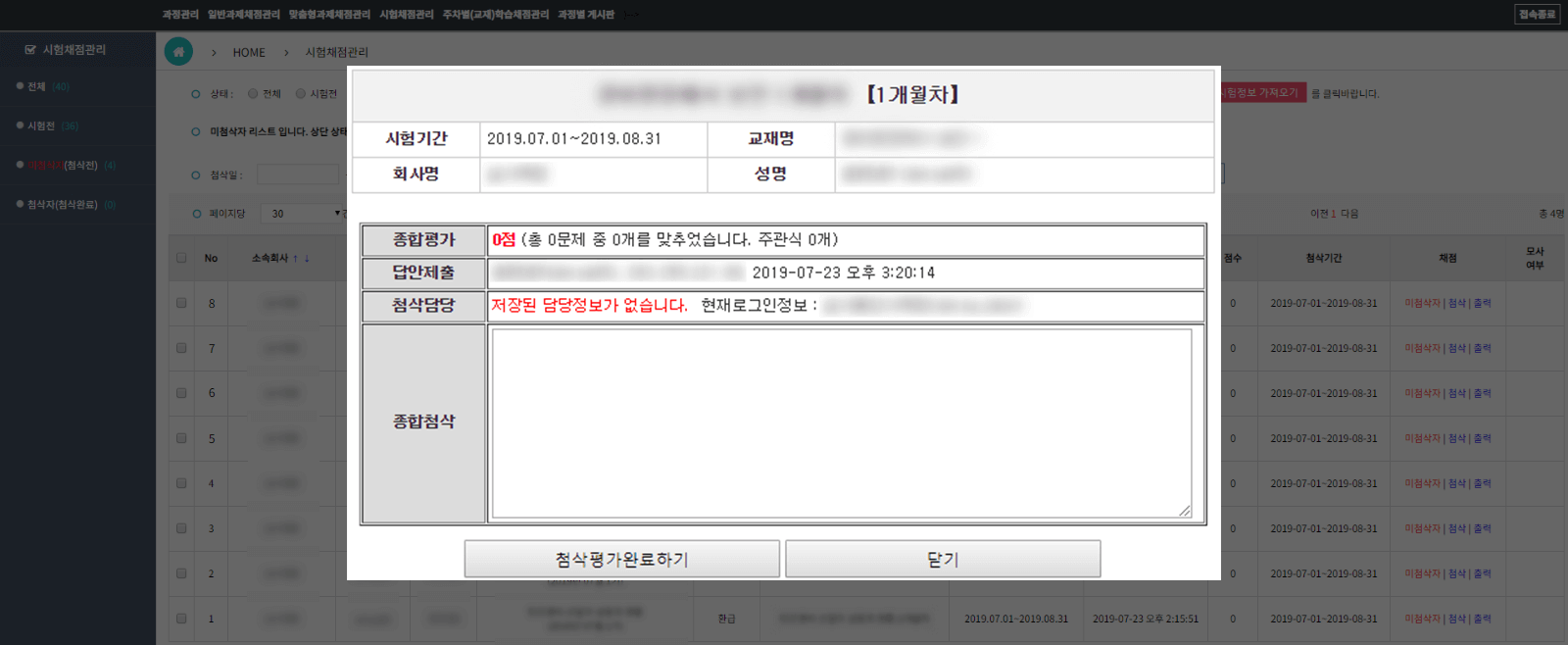Image resolution: width=1568 pixels, height=645 pixels.
Task: Grab the 종합첨삭 textarea resize handle
Action: click(x=1186, y=511)
